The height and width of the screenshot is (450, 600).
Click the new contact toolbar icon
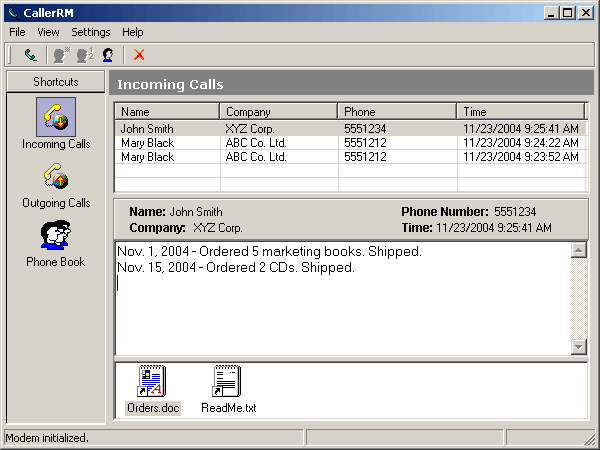pos(62,55)
